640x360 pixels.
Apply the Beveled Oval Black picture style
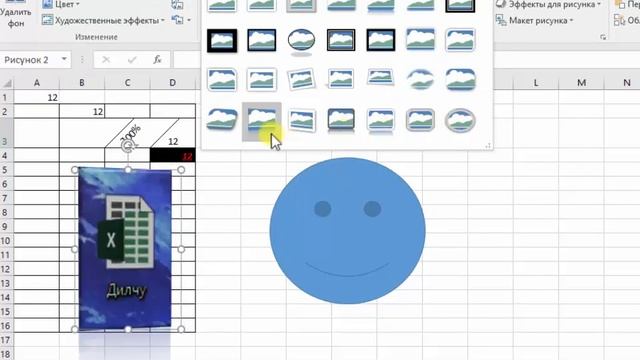301,41
